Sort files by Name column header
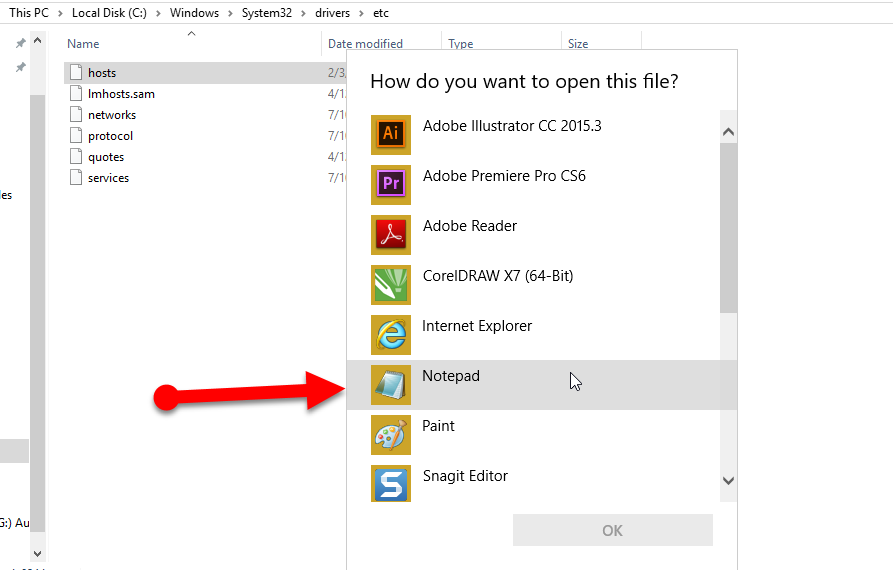The height and width of the screenshot is (570, 893). (x=84, y=44)
